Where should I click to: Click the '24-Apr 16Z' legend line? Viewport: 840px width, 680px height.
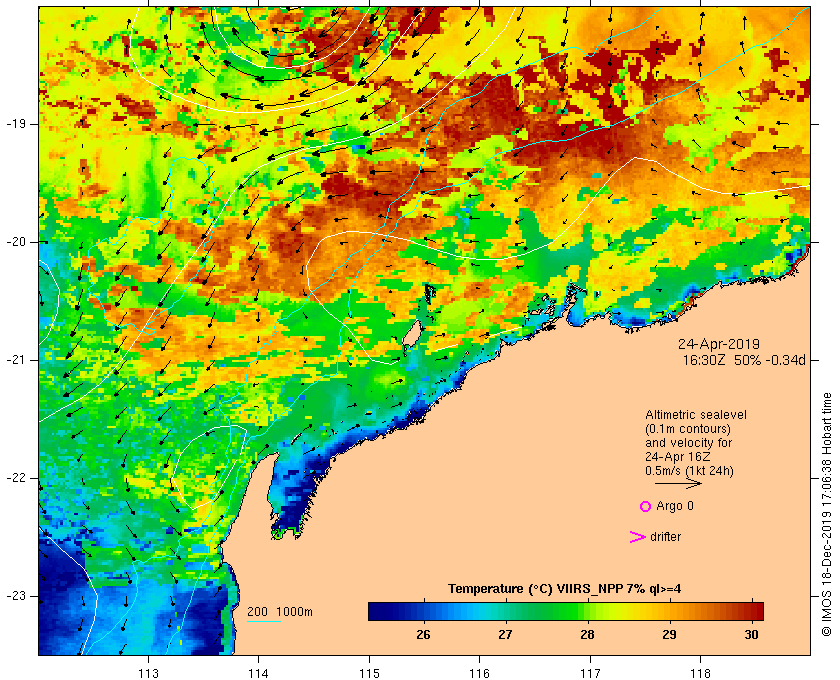[x=679, y=457]
